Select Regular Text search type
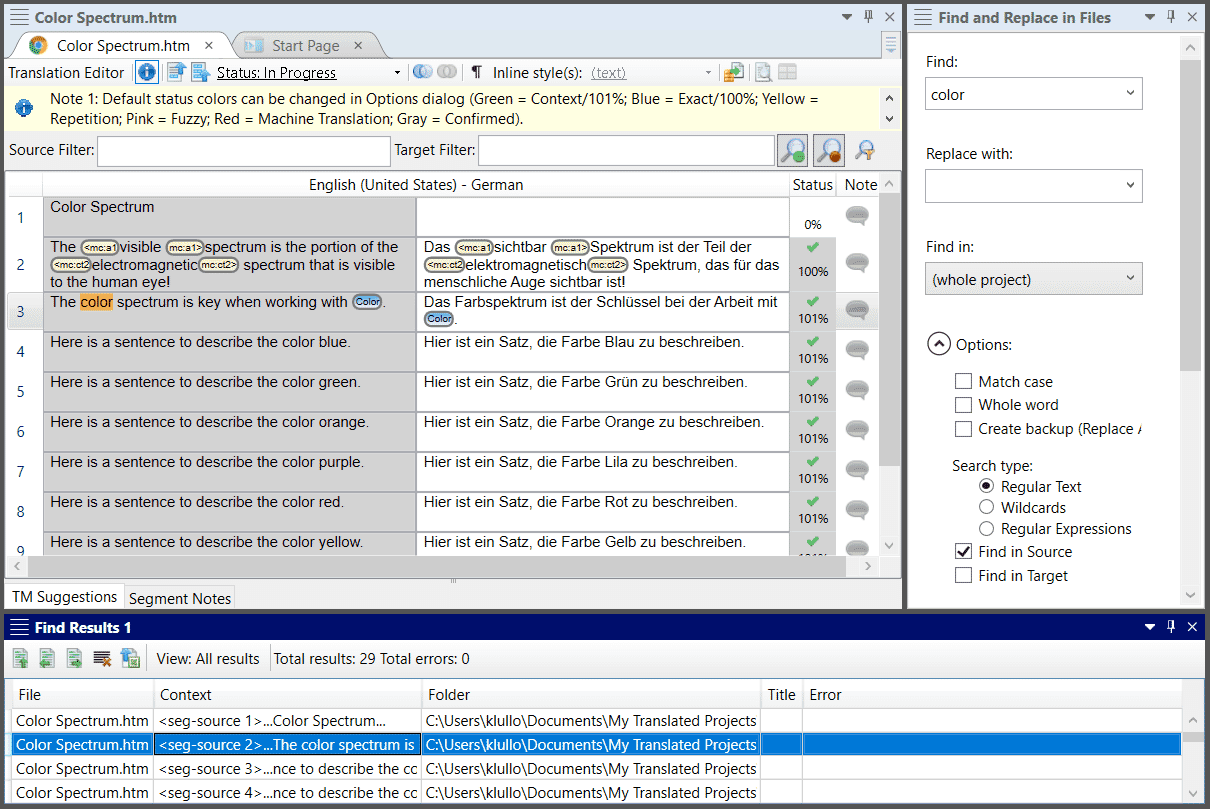 point(987,486)
